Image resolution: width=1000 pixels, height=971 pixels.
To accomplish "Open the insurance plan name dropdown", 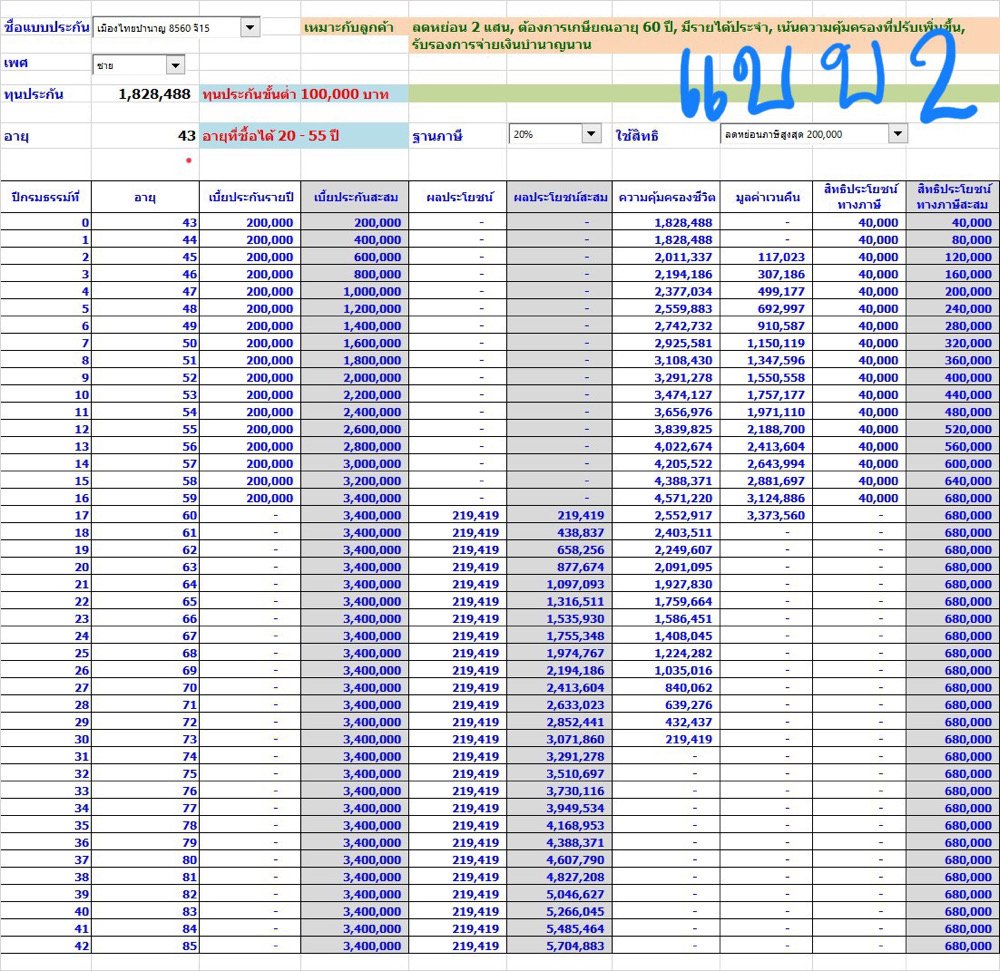I will [x=250, y=27].
